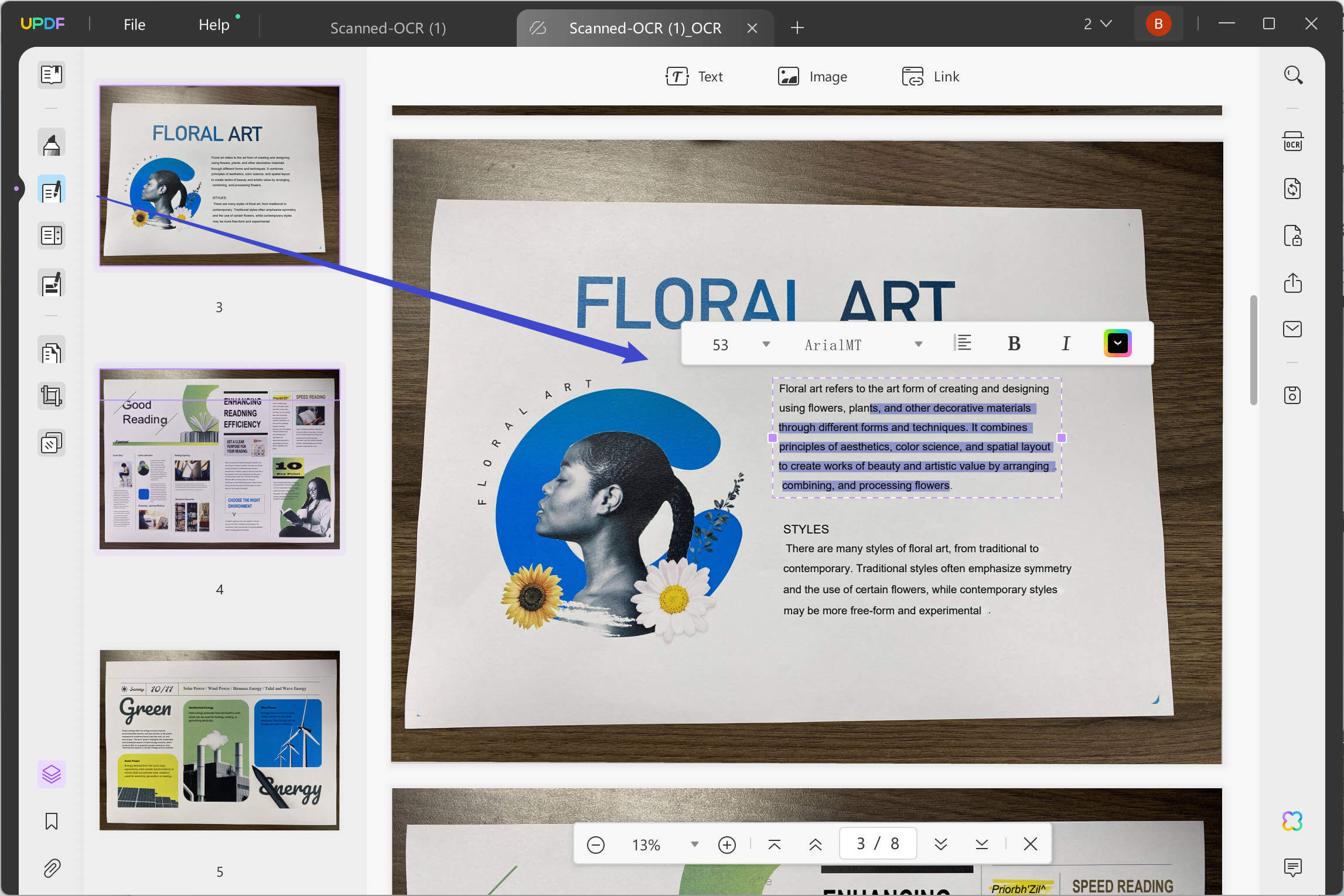Open the File menu
Screen dimensions: 1344x896
point(134,24)
